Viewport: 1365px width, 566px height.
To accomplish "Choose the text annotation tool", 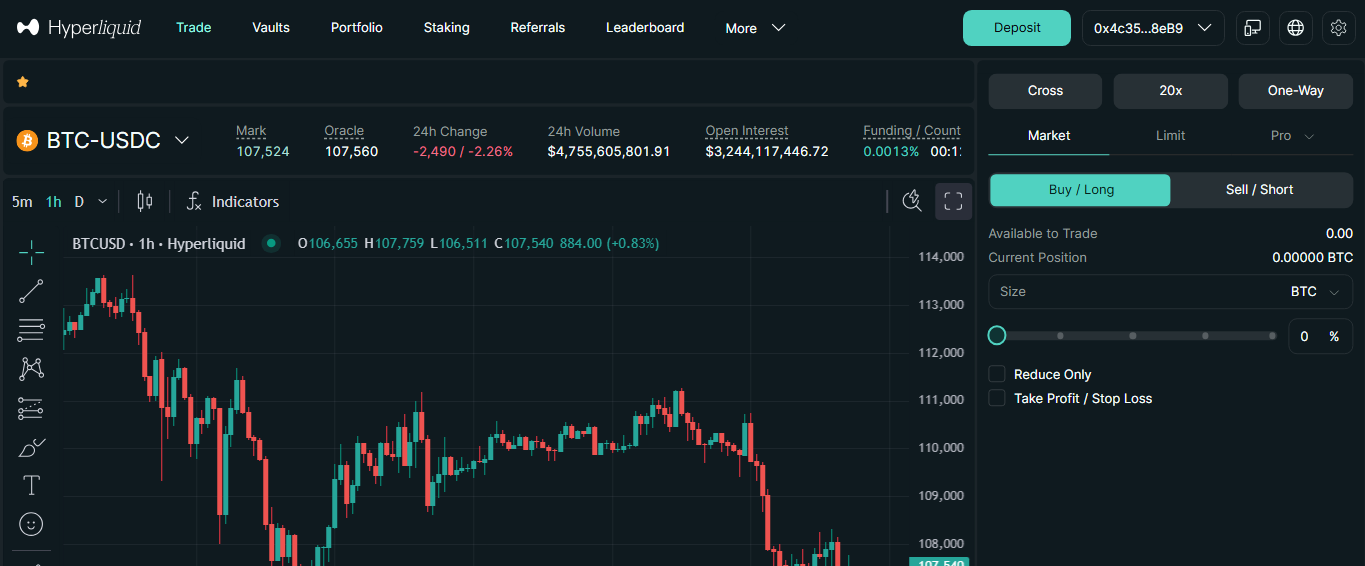I will click(31, 486).
